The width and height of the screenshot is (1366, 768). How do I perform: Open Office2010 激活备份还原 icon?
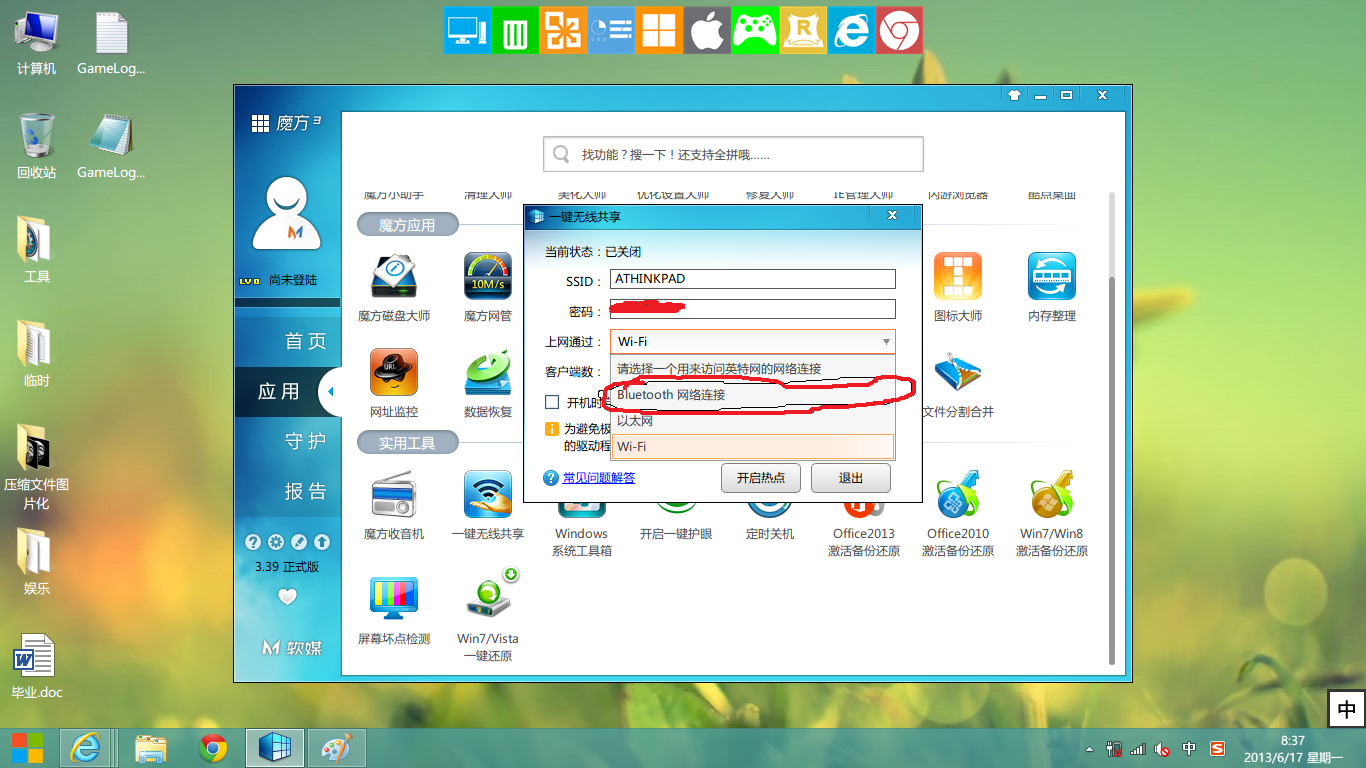tap(958, 495)
